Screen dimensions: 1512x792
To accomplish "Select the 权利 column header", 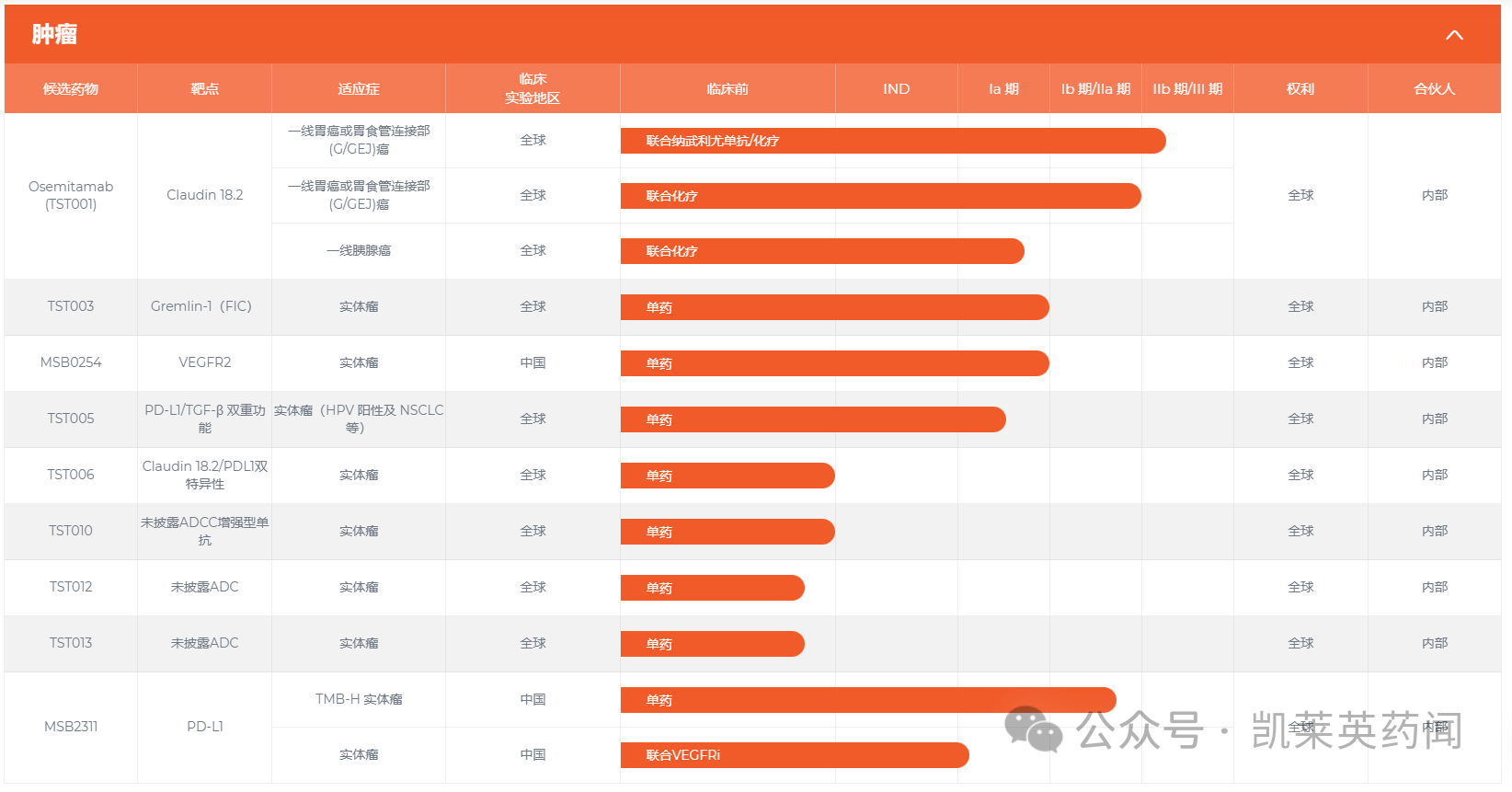I will pyautogui.click(x=1300, y=89).
